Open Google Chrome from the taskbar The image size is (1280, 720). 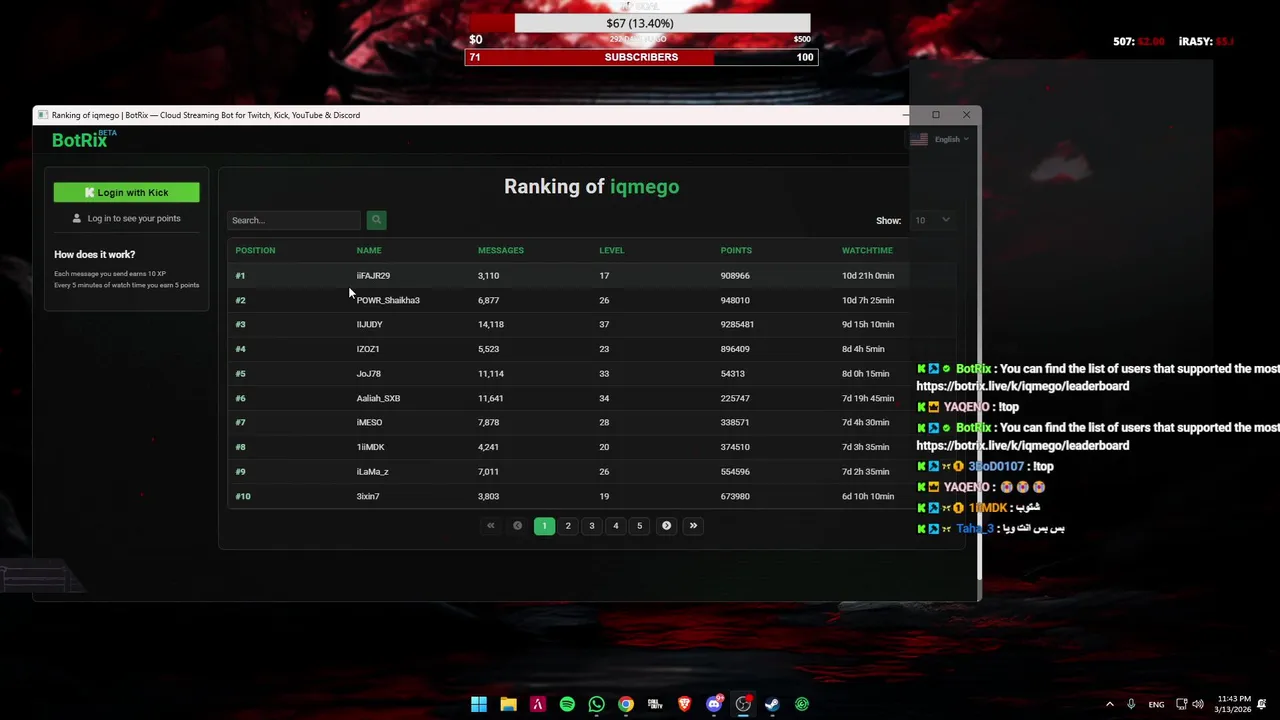point(625,704)
